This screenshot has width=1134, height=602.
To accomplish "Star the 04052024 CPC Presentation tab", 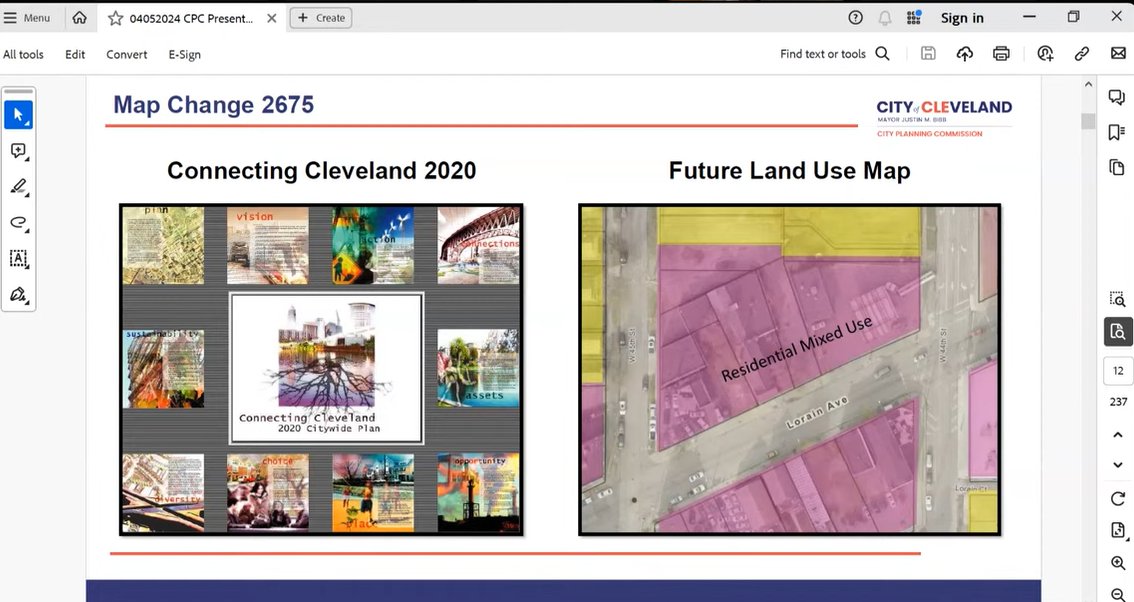I will [x=115, y=18].
